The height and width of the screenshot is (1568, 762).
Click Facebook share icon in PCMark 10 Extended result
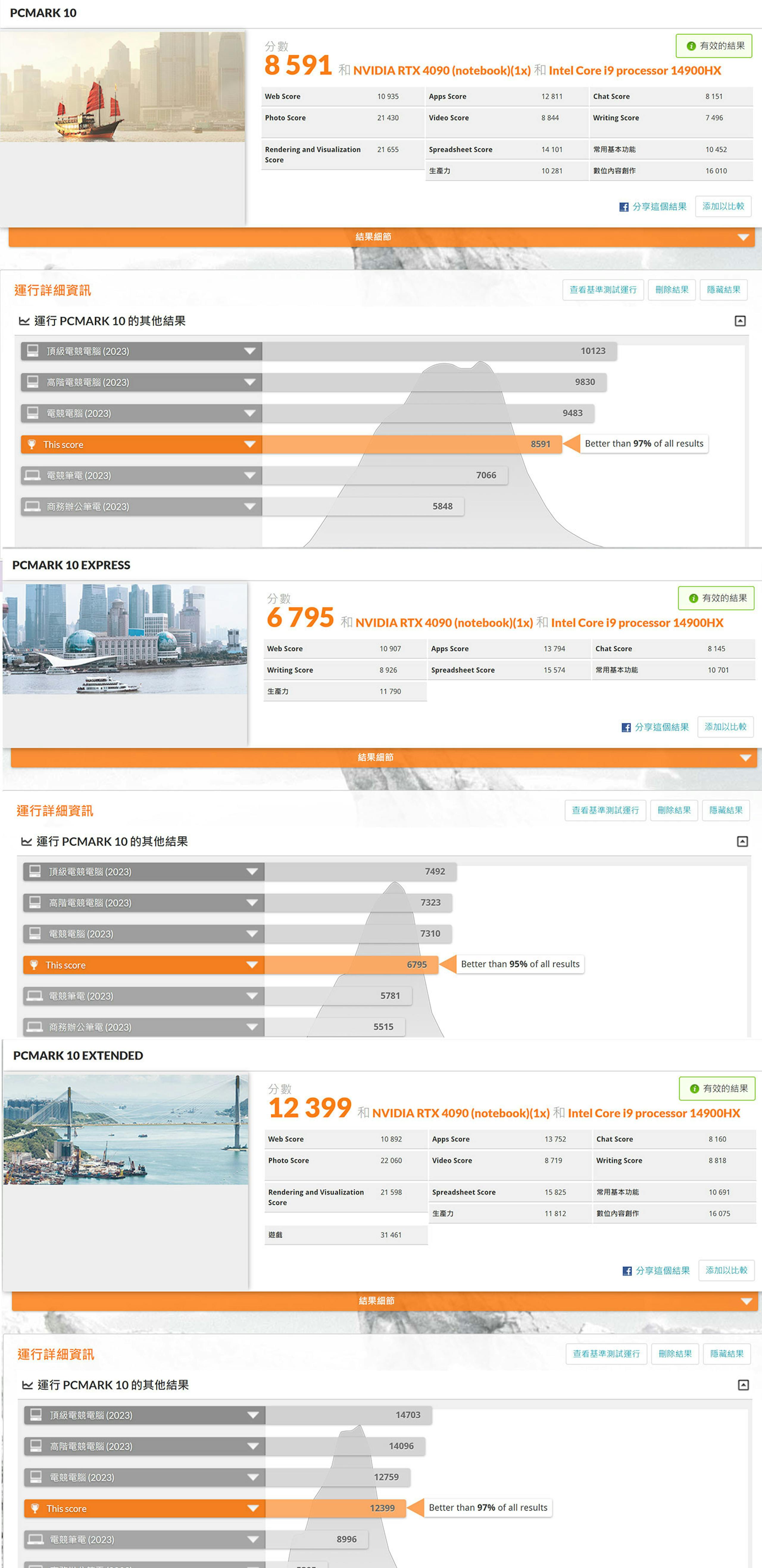tap(627, 1271)
